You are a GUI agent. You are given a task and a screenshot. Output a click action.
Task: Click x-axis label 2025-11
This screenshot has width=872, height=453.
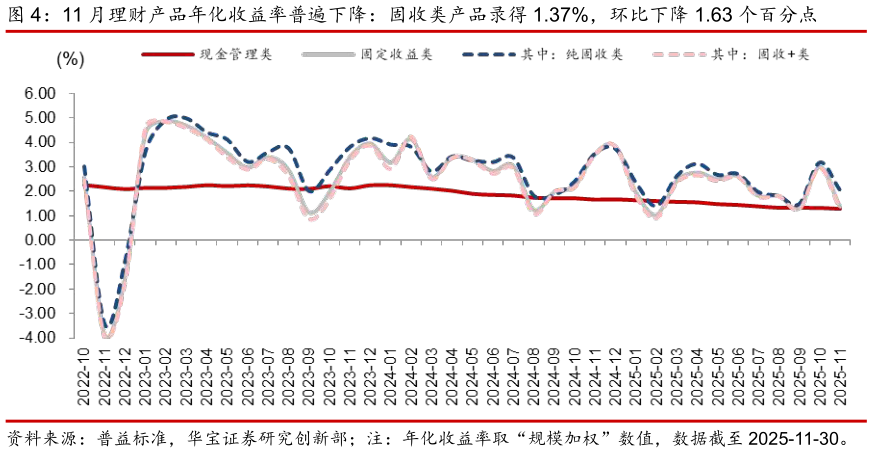click(843, 377)
